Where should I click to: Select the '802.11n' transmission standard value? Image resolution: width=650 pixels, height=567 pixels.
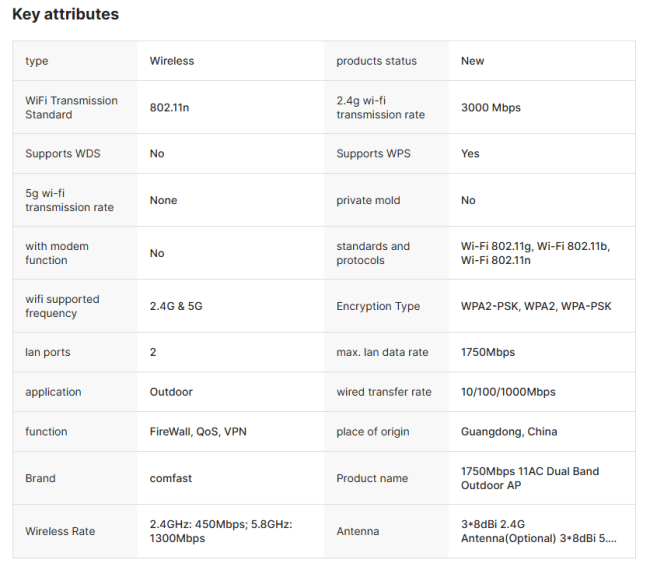click(x=169, y=107)
